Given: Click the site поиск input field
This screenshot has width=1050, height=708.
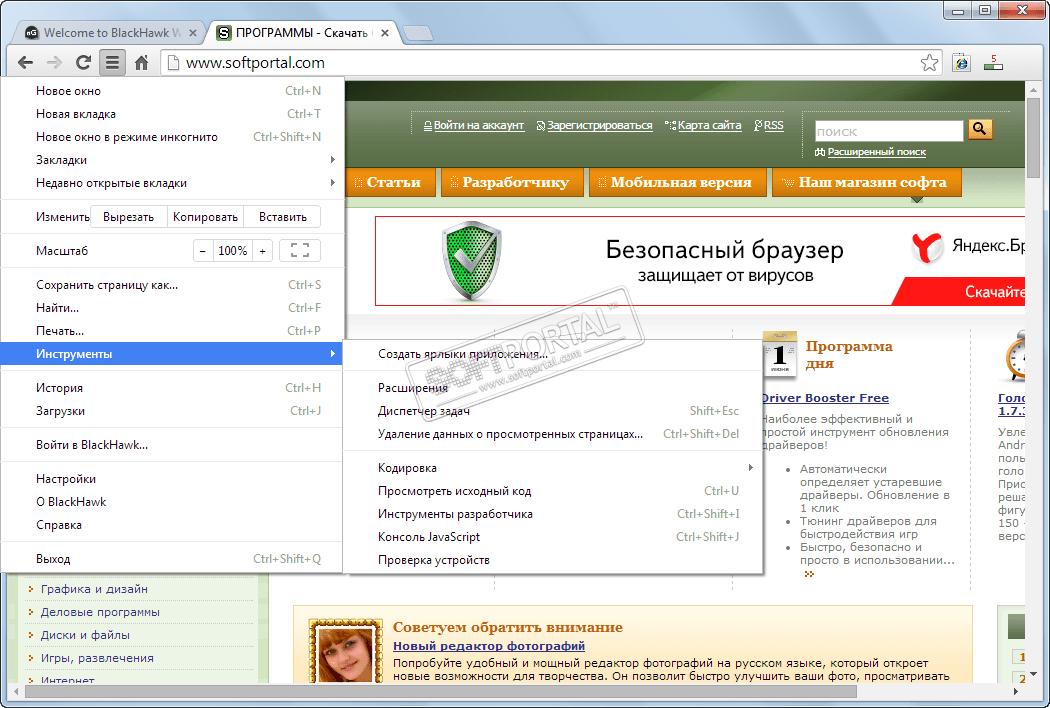Looking at the screenshot, I should (889, 131).
